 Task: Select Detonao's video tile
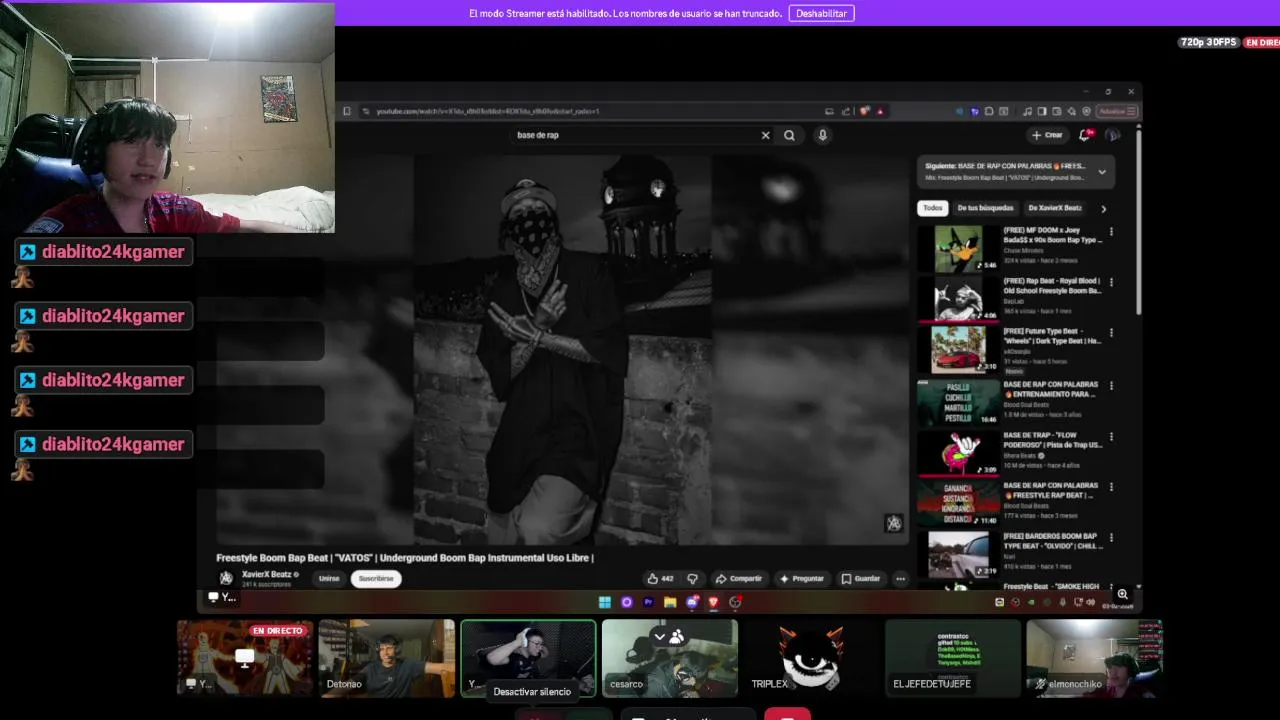(387, 658)
